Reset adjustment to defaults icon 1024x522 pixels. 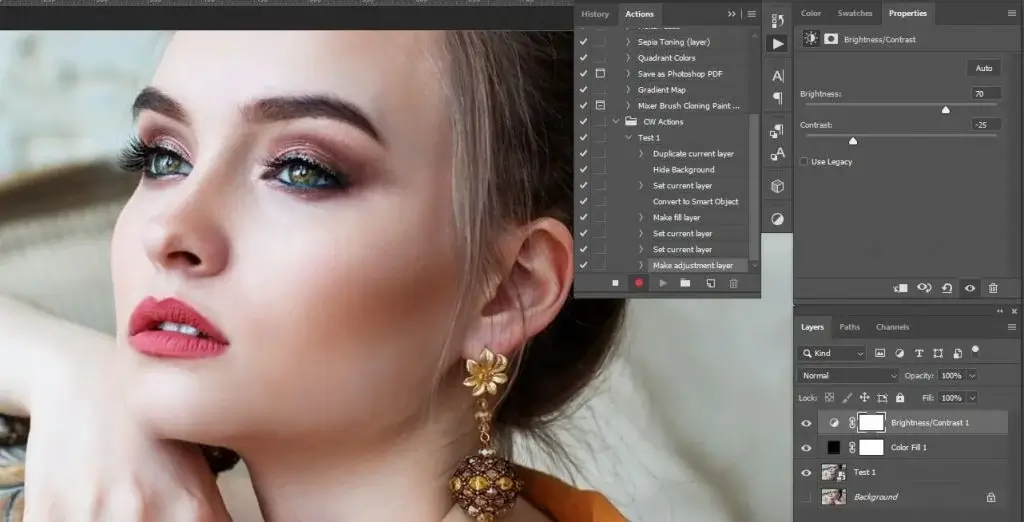[947, 288]
